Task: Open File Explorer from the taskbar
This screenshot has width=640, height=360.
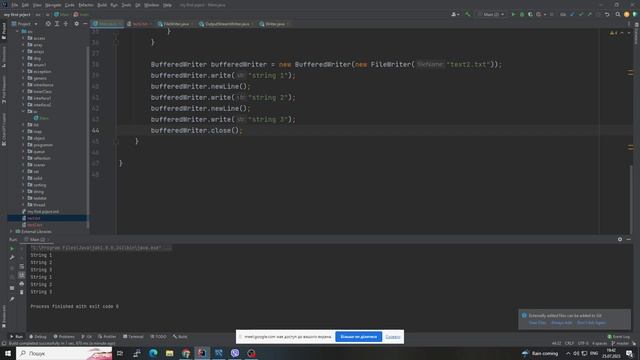Action: [169, 353]
